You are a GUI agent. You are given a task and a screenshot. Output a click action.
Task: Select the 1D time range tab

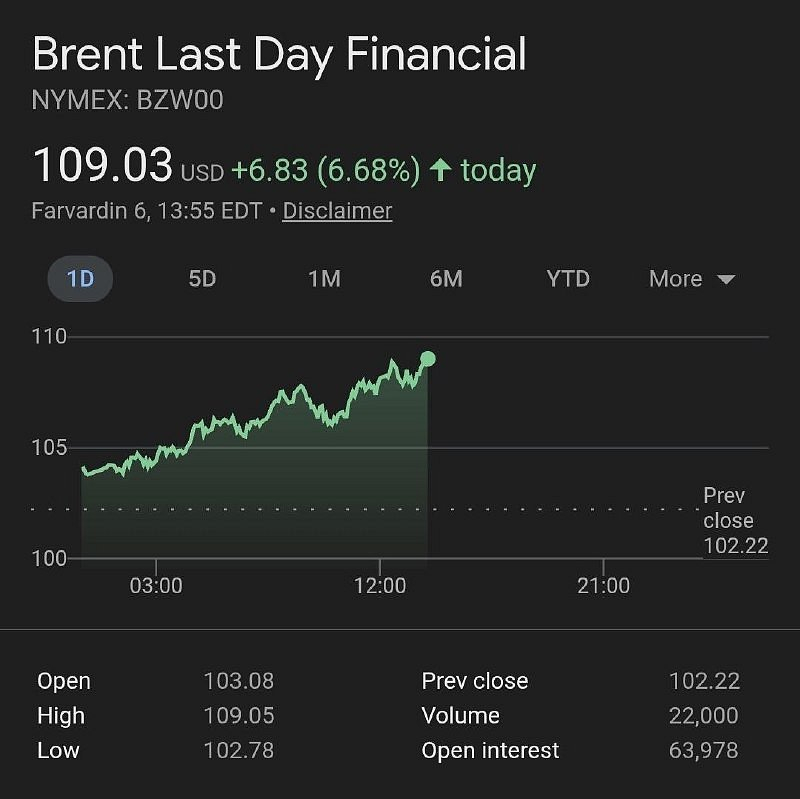tap(80, 279)
